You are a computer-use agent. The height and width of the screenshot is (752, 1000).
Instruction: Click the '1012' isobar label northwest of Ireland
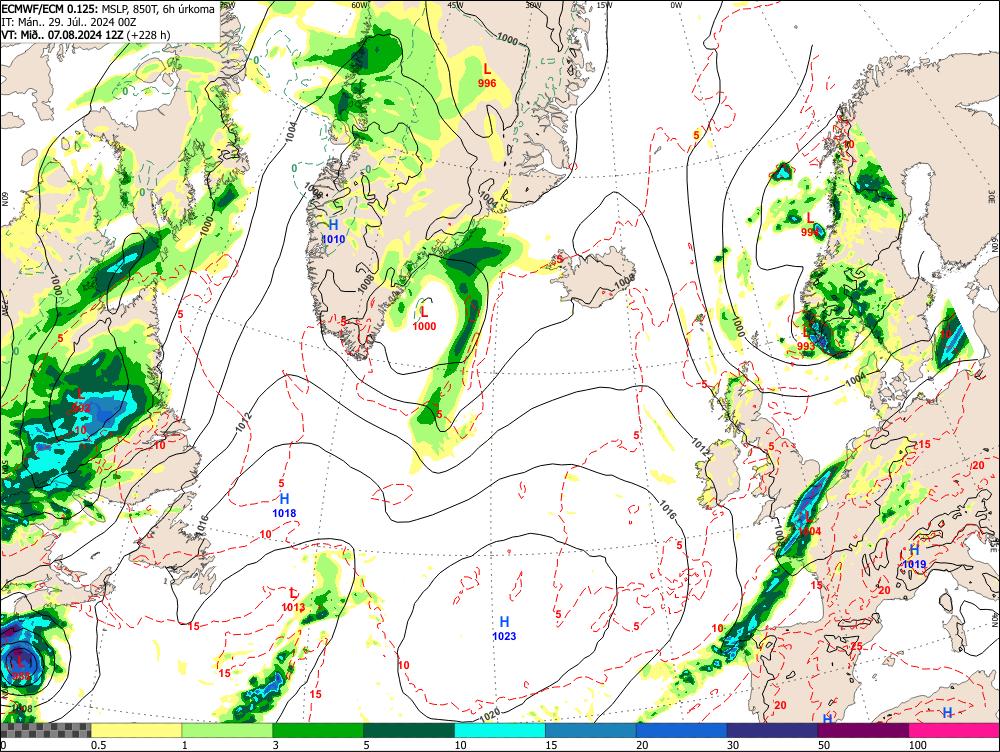(700, 446)
